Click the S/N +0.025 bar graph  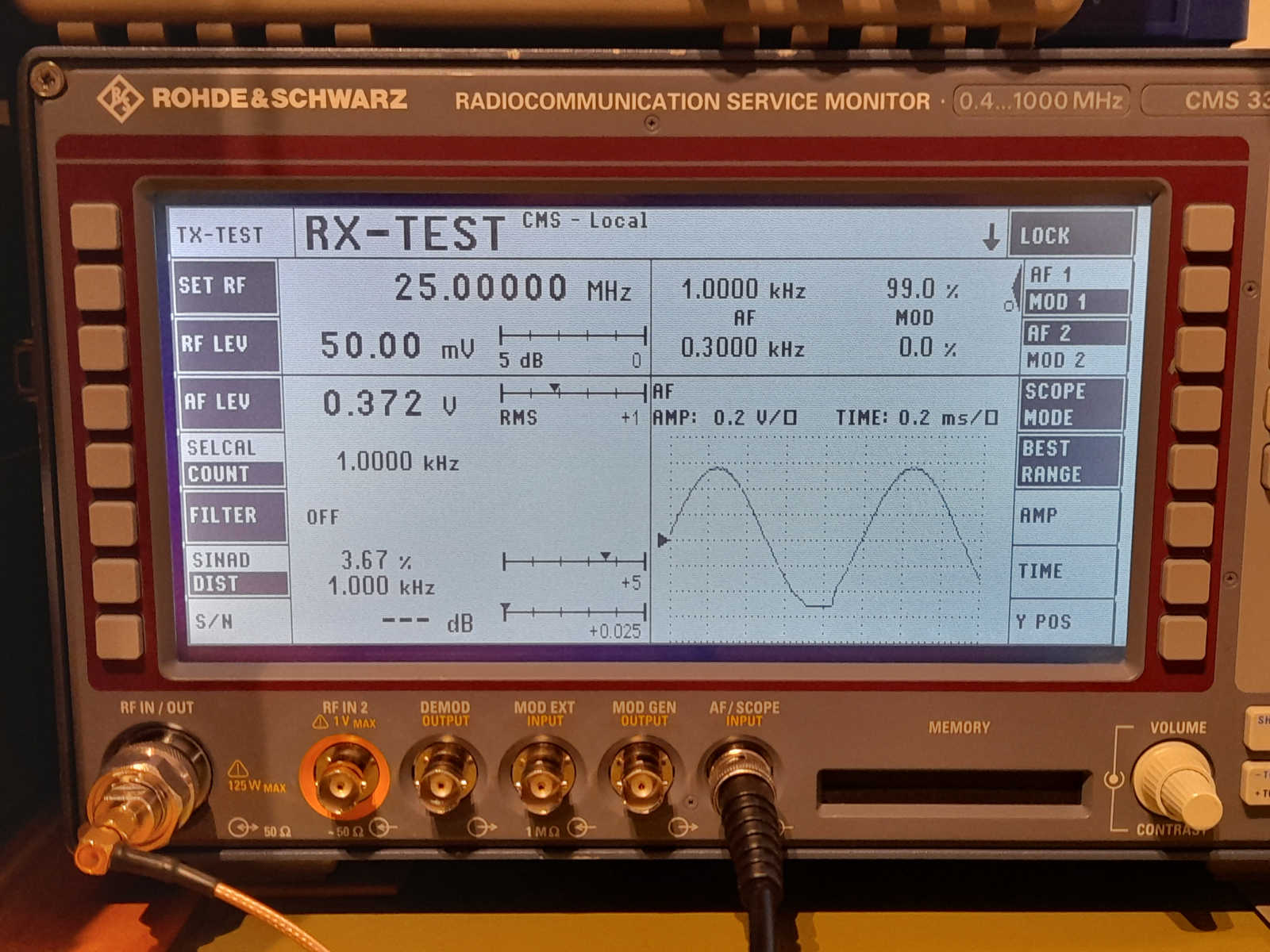tap(574, 612)
